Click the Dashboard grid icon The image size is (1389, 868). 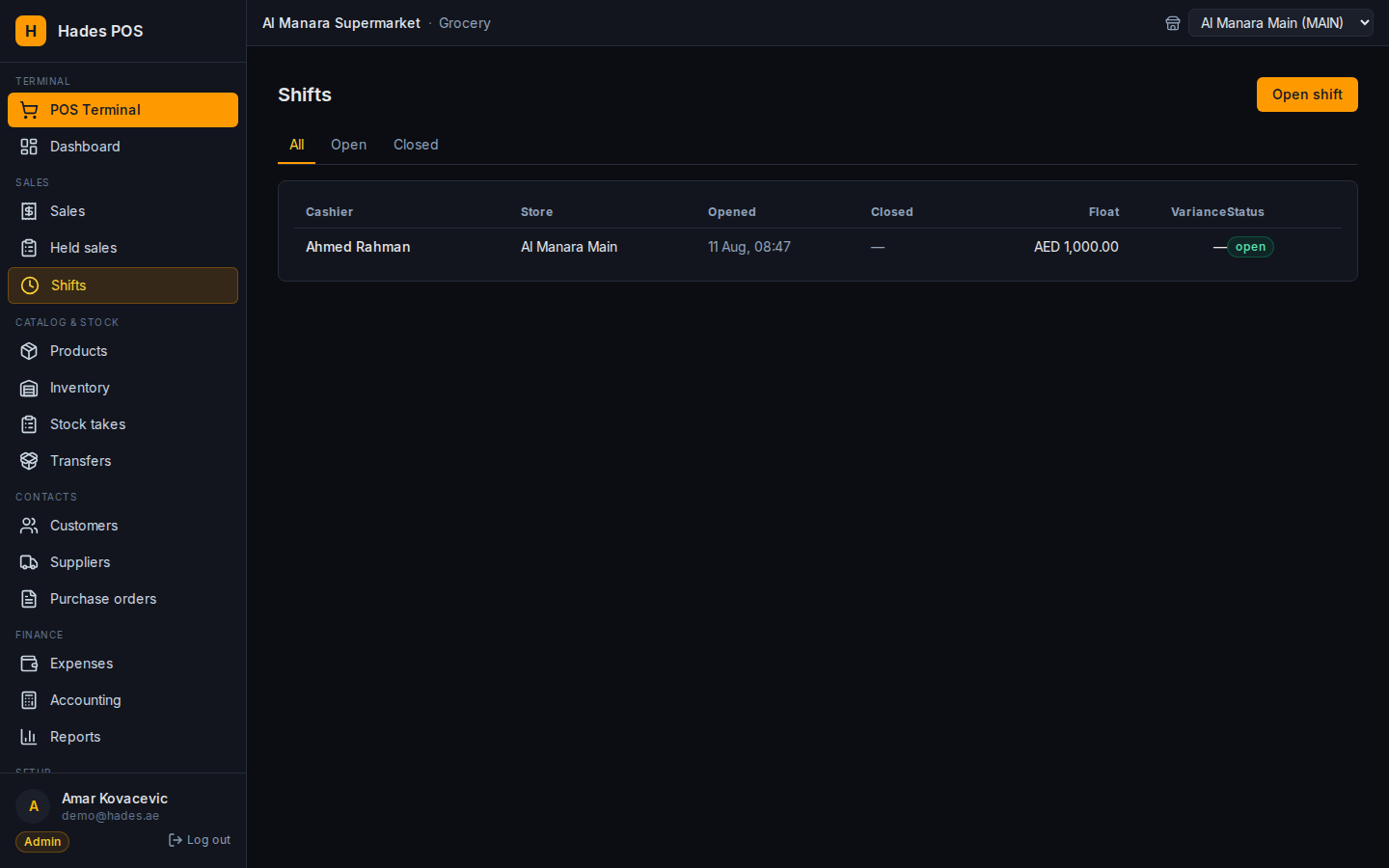[x=29, y=147]
